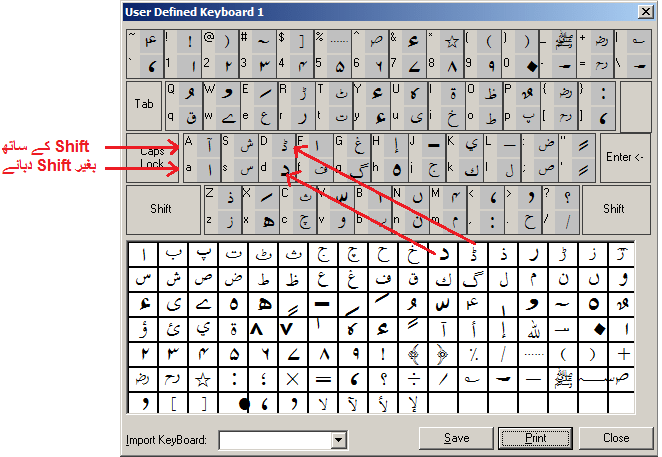
Task: Choose the equals sign in the character grid
Action: click(323, 379)
